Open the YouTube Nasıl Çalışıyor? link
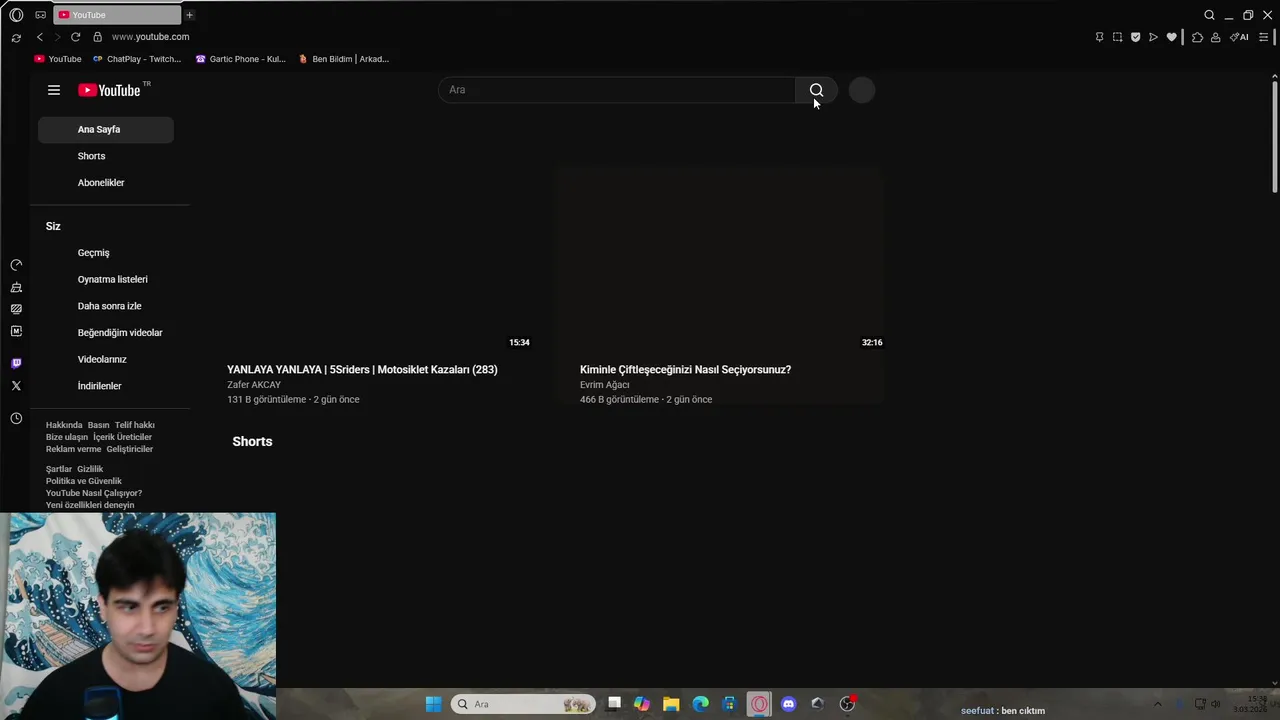Viewport: 1280px width, 720px height. point(94,493)
